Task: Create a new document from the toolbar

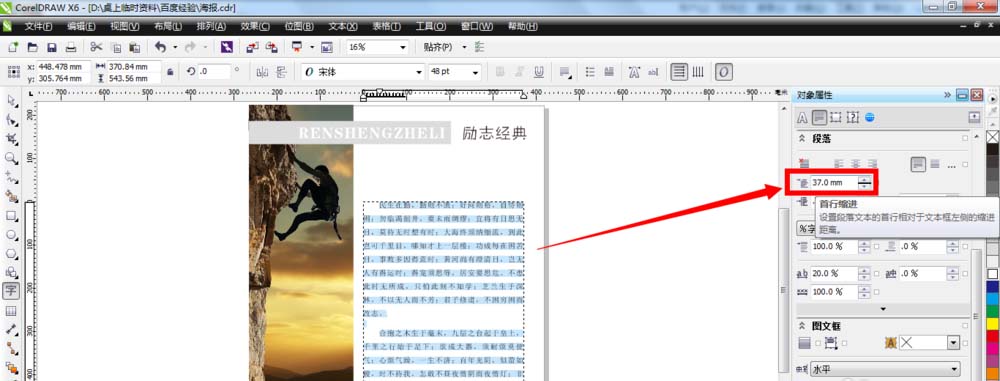Action: click(13, 48)
